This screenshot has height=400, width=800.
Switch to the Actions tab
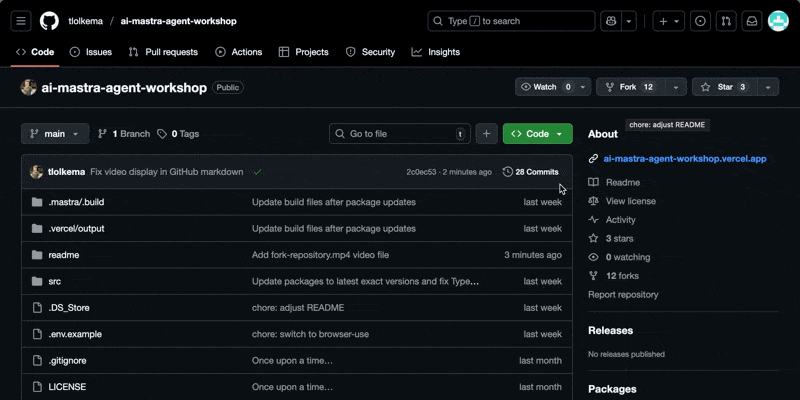(239, 52)
